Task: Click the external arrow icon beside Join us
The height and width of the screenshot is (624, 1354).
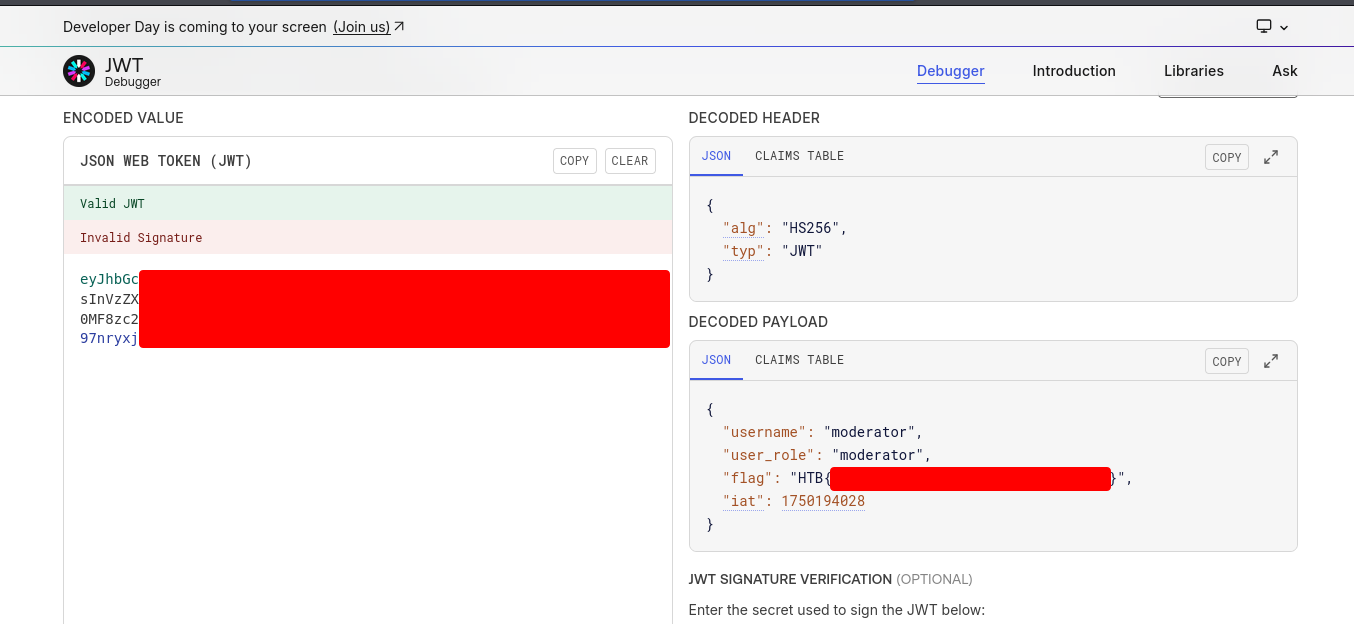Action: click(x=400, y=27)
